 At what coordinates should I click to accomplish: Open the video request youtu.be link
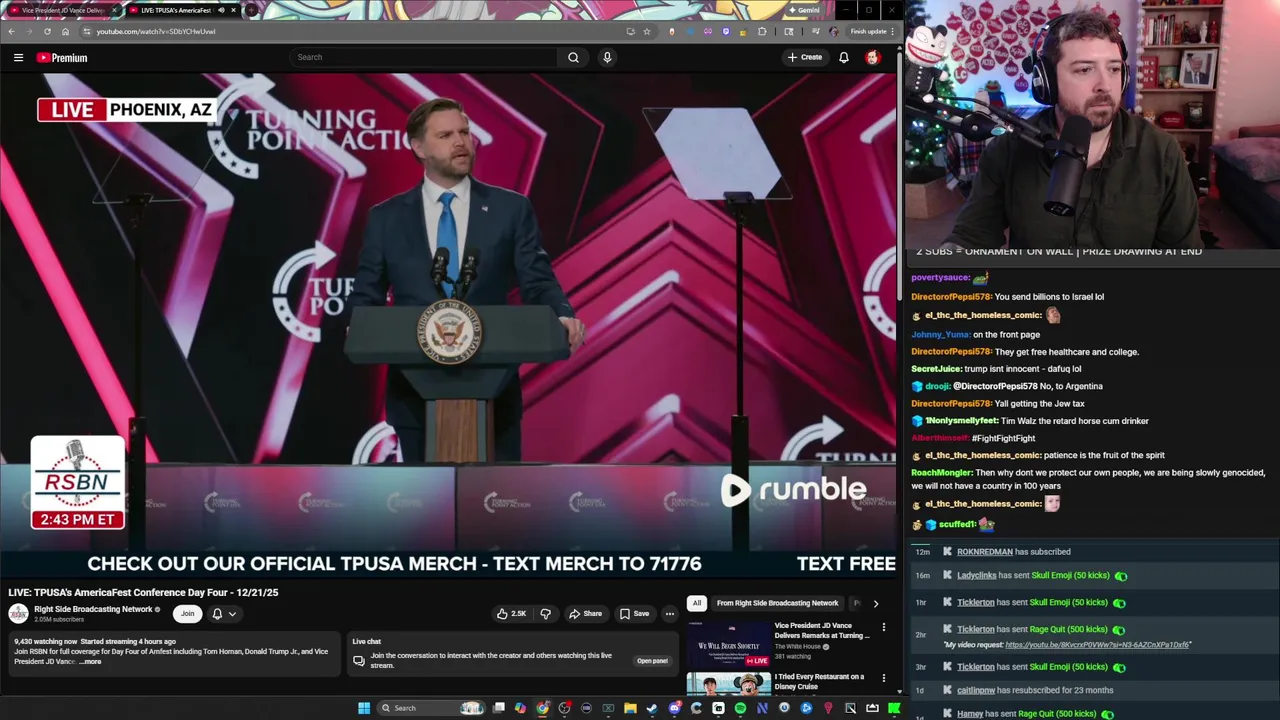pyautogui.click(x=1098, y=645)
